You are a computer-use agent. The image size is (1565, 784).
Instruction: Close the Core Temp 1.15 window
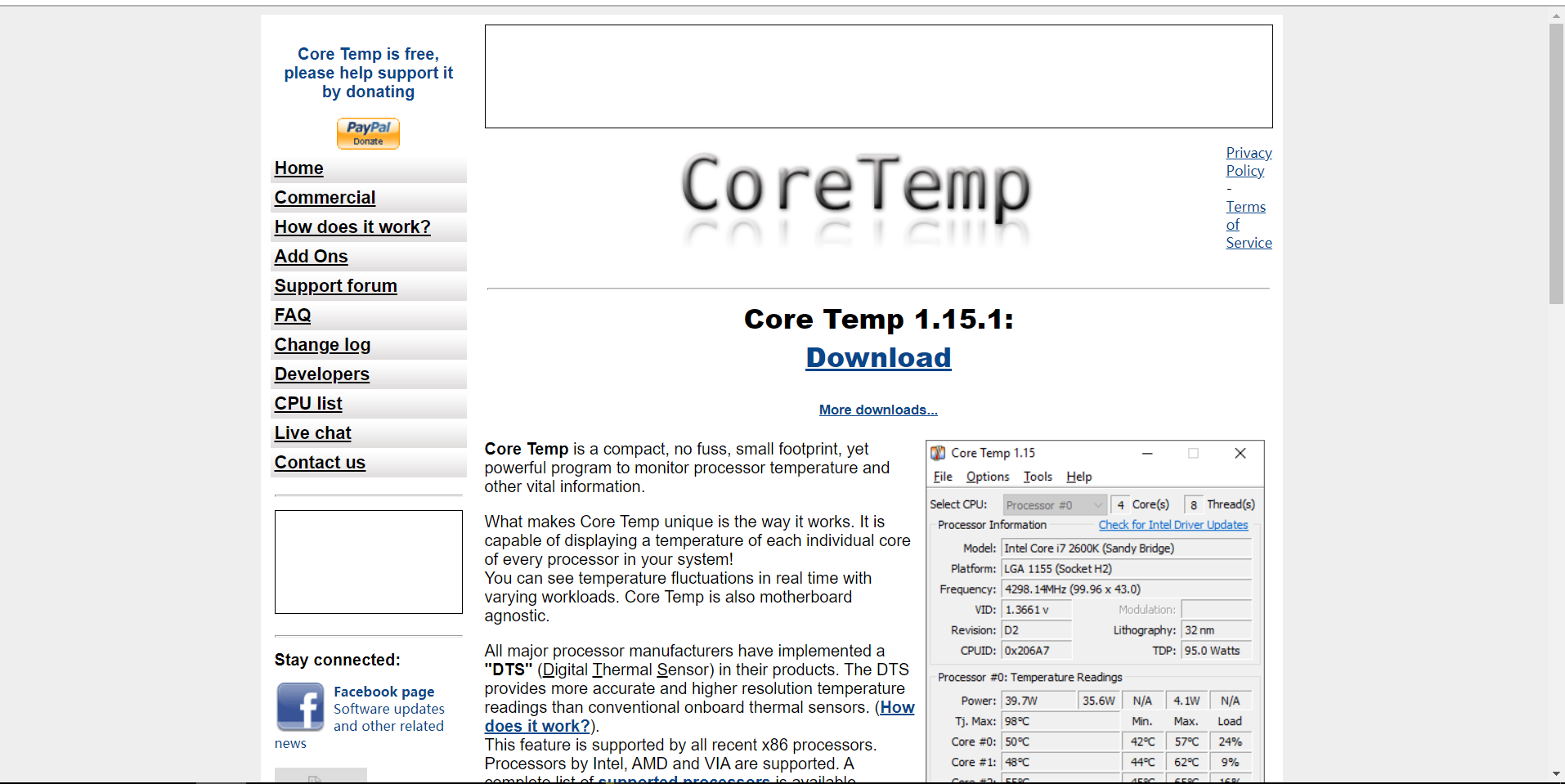pyautogui.click(x=1240, y=453)
